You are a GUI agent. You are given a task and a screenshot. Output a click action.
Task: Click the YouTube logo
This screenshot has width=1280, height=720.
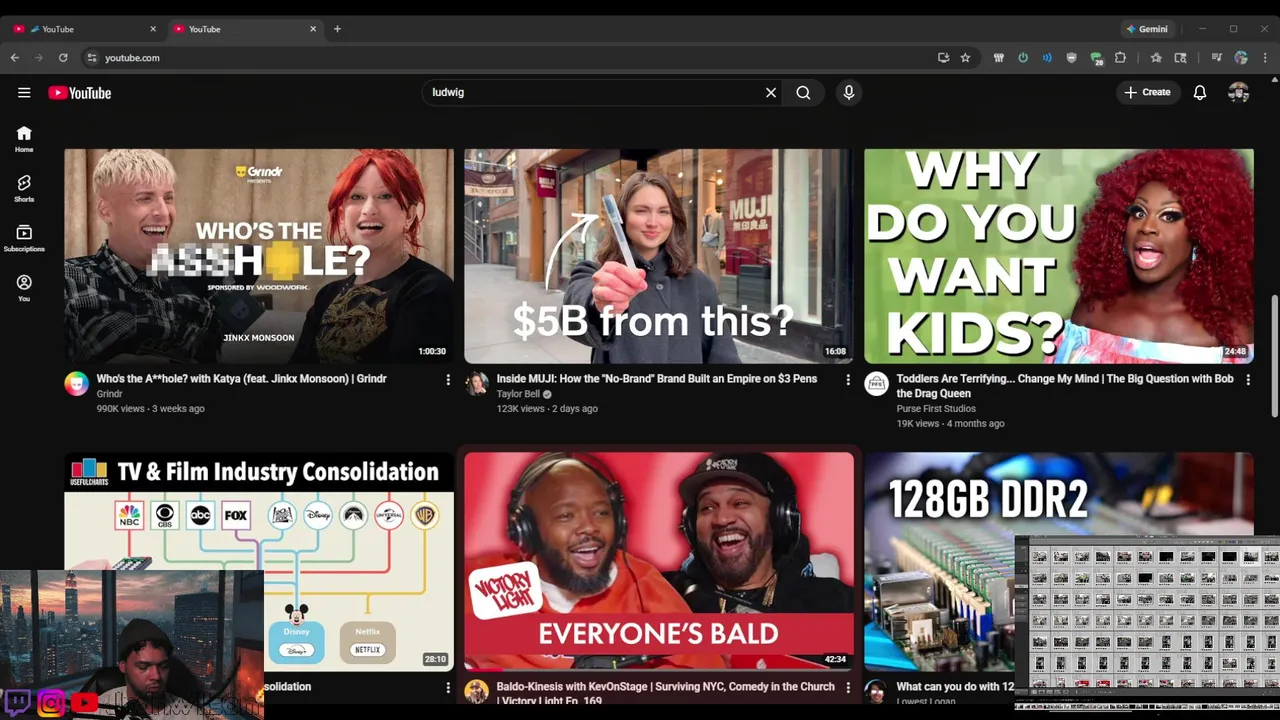[79, 93]
